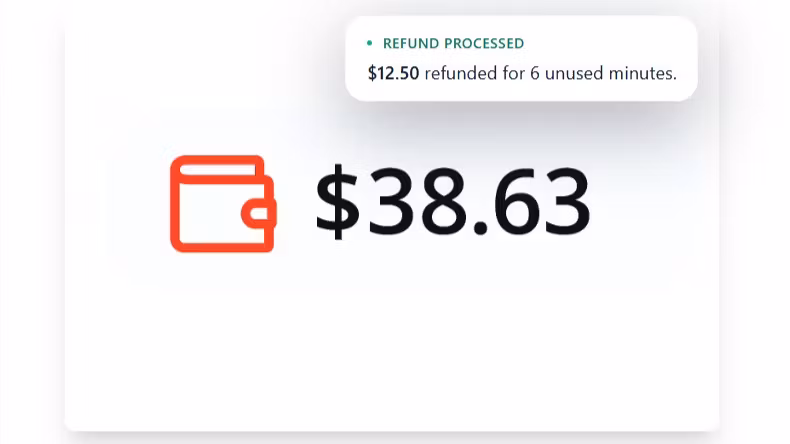790x444 pixels.
Task: Click the clasp on the wallet icon
Action: click(261, 212)
